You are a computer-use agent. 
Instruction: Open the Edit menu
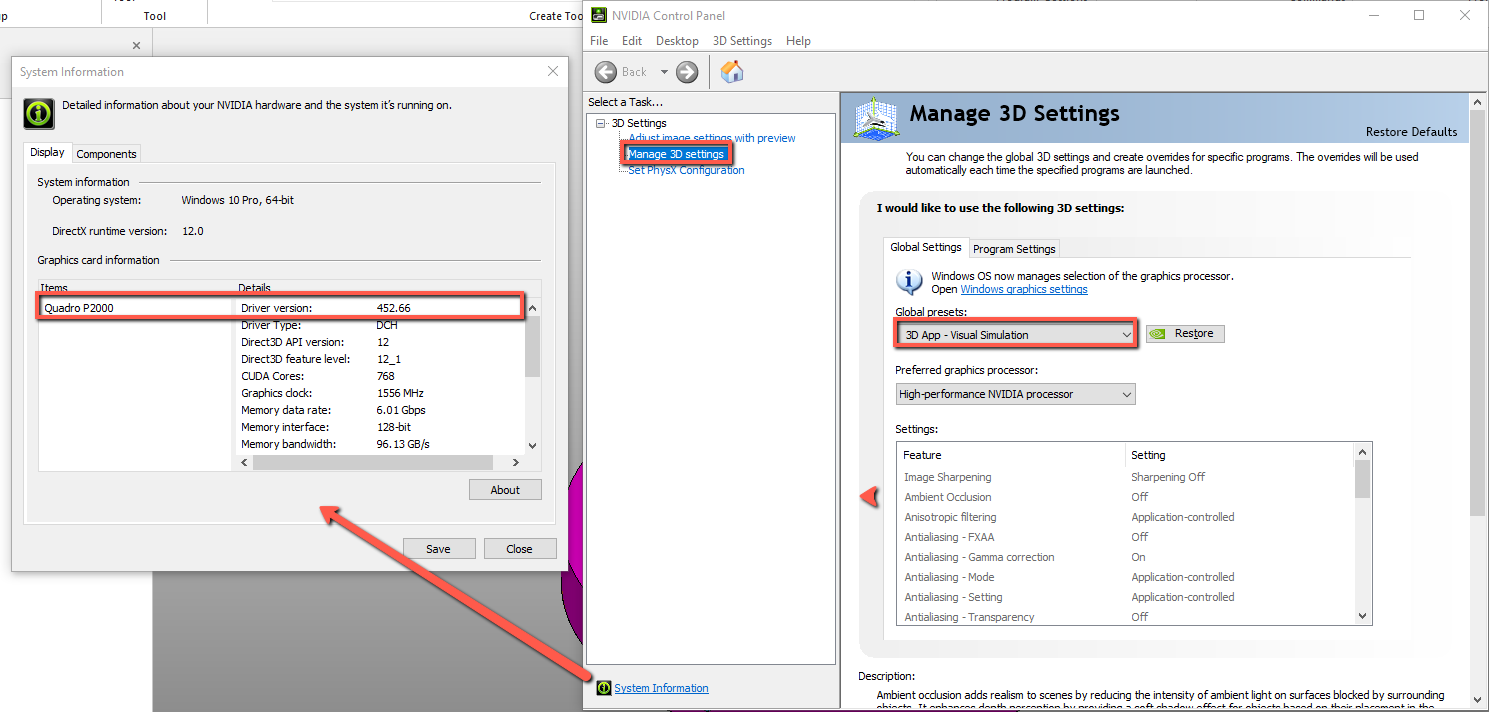pos(632,41)
